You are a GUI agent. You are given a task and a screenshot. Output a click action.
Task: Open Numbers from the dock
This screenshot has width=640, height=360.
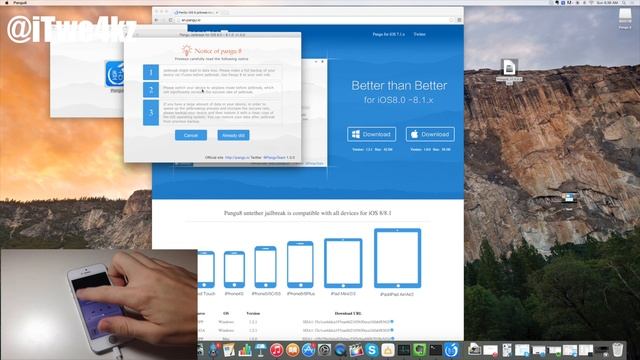(244, 350)
